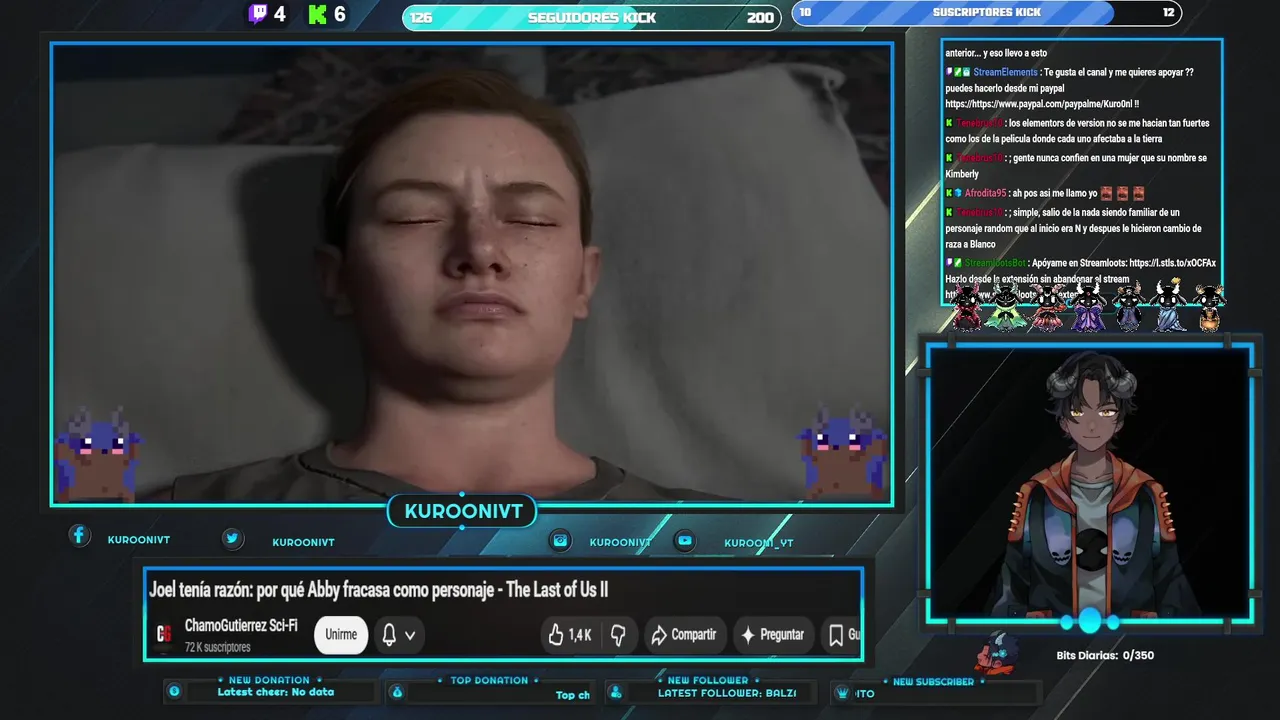
Task: Click the Afrodita95 username in chat
Action: point(985,192)
